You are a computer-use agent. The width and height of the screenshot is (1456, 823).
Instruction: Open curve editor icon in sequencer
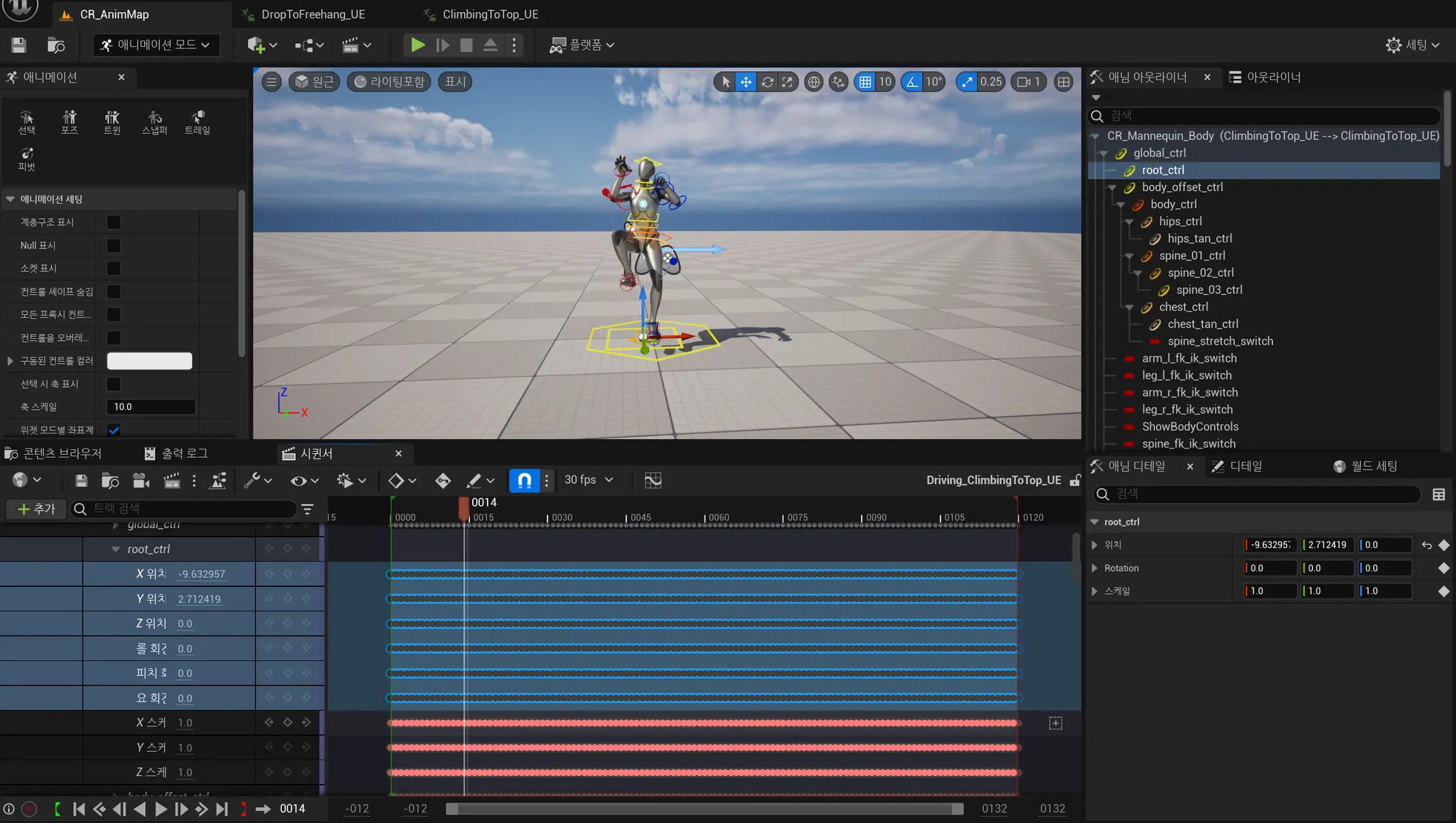coord(653,480)
